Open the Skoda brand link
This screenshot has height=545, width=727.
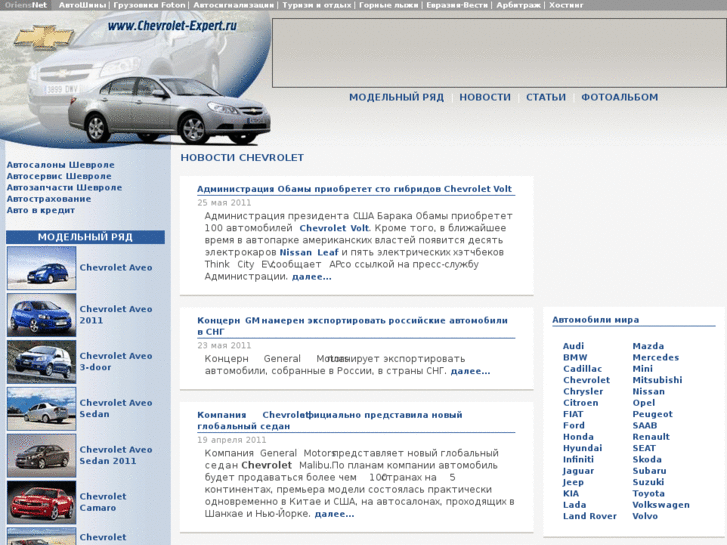point(647,460)
